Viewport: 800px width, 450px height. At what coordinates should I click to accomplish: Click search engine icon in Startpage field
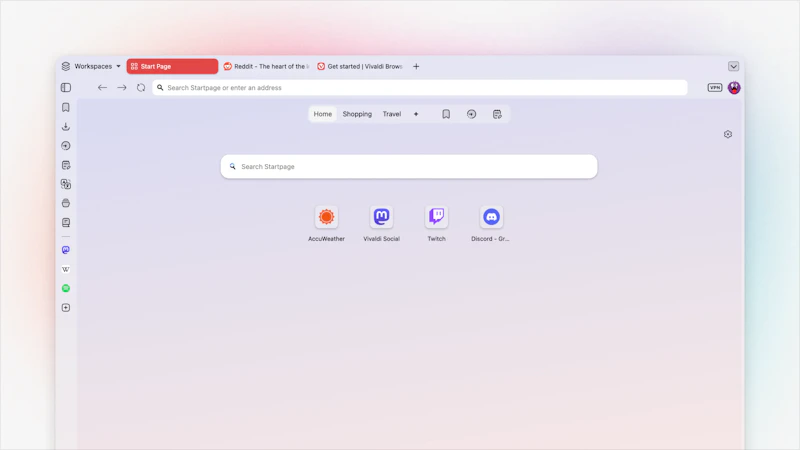click(233, 166)
